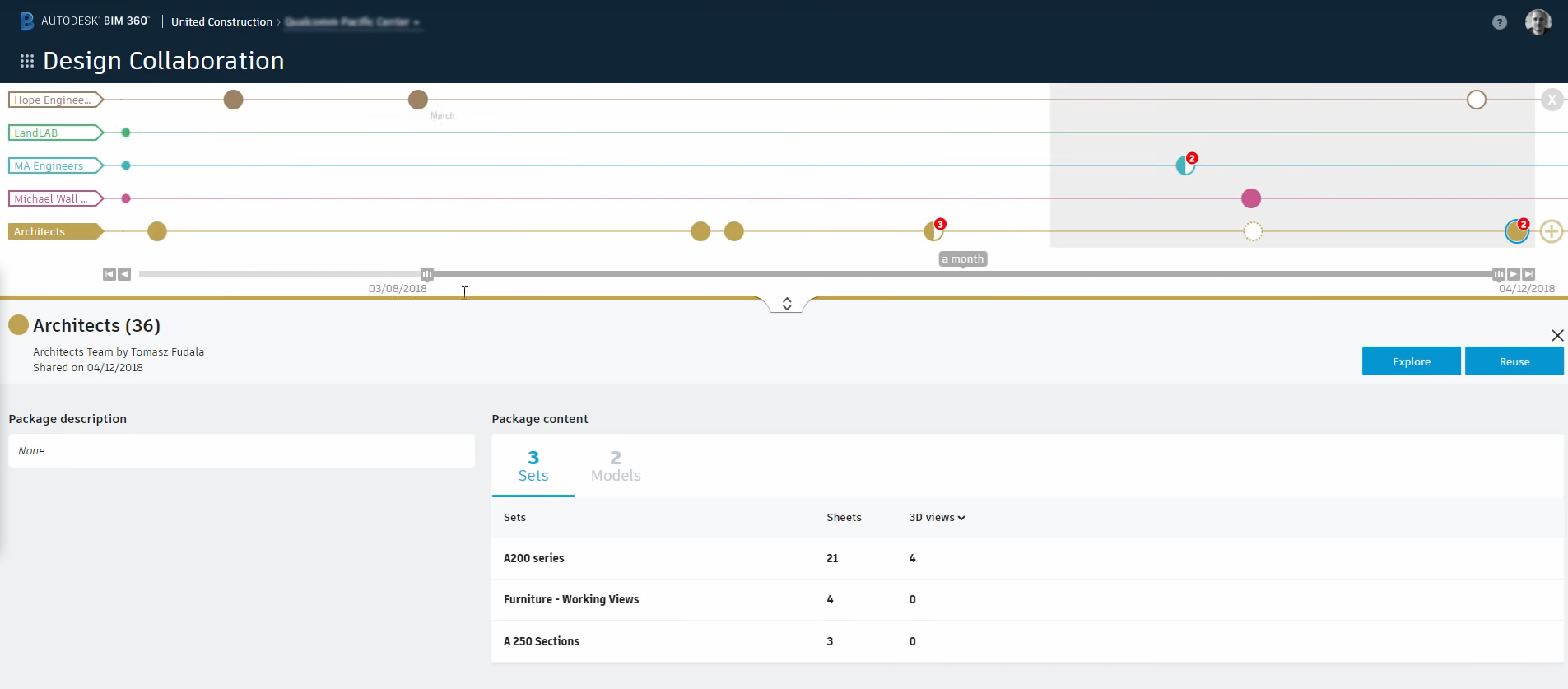
Task: Collapse the package panel using the divider chevron
Action: coord(787,304)
